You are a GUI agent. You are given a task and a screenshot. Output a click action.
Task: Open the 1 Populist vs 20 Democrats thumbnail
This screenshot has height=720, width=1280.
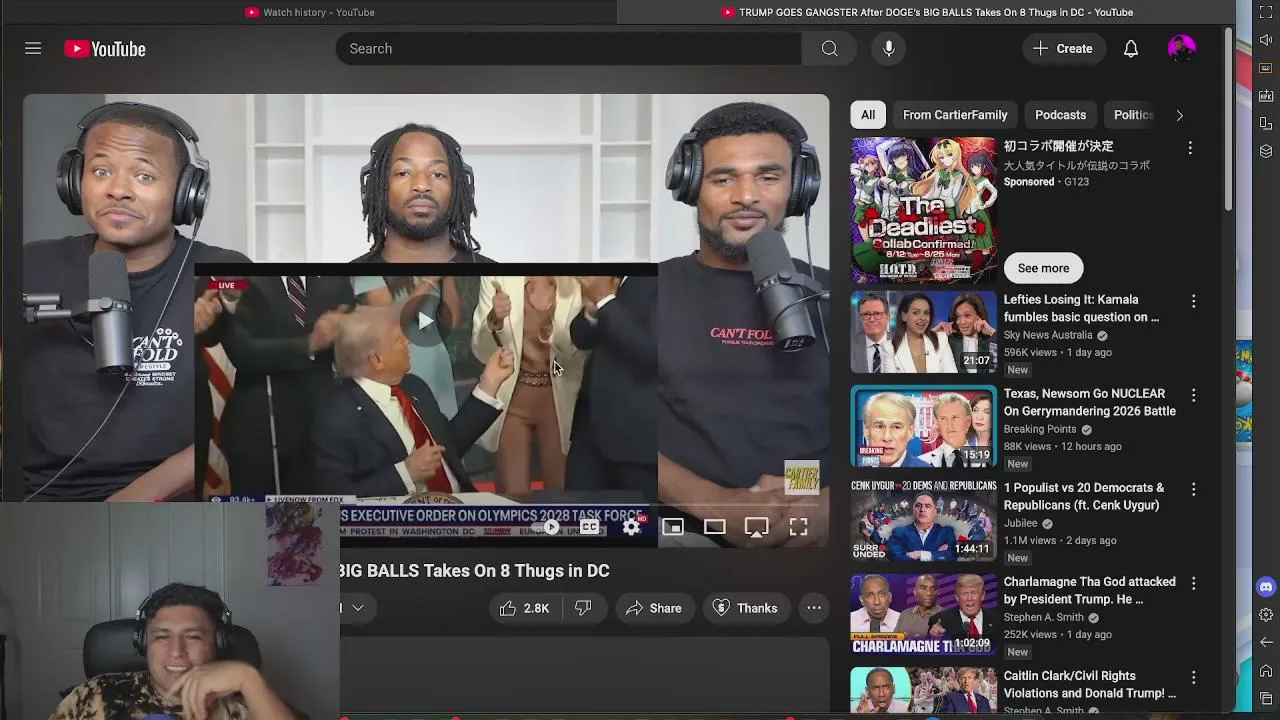tap(924, 520)
